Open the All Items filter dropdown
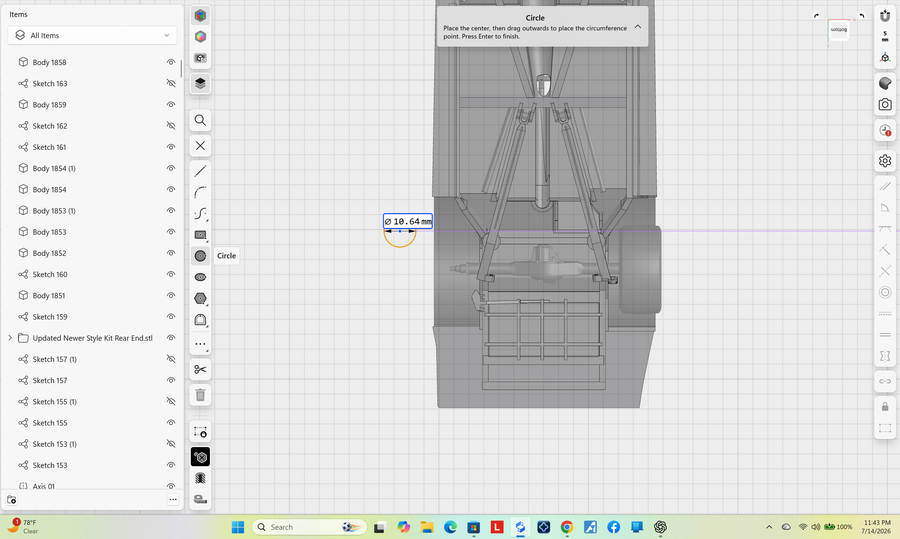This screenshot has width=900, height=539. 92,36
